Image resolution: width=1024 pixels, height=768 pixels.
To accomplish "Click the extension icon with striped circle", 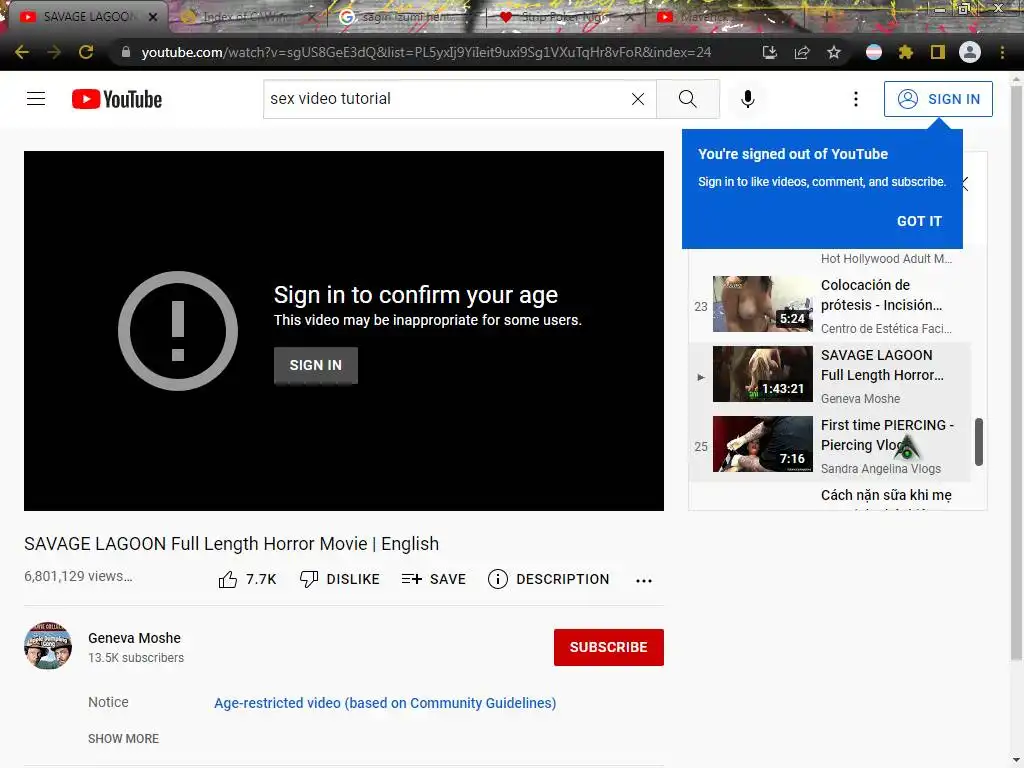I will [874, 52].
